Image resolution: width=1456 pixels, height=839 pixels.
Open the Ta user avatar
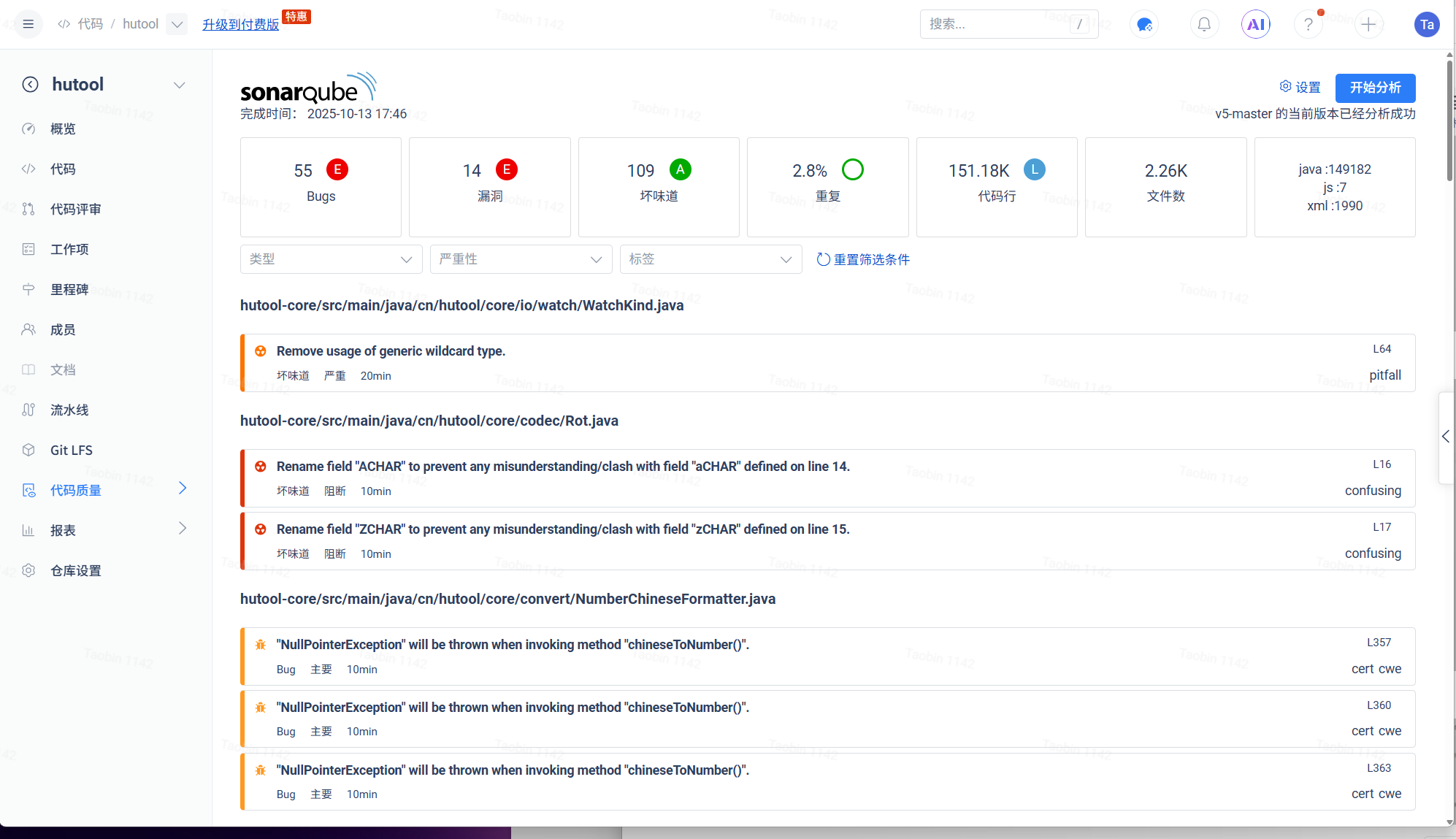[x=1426, y=24]
